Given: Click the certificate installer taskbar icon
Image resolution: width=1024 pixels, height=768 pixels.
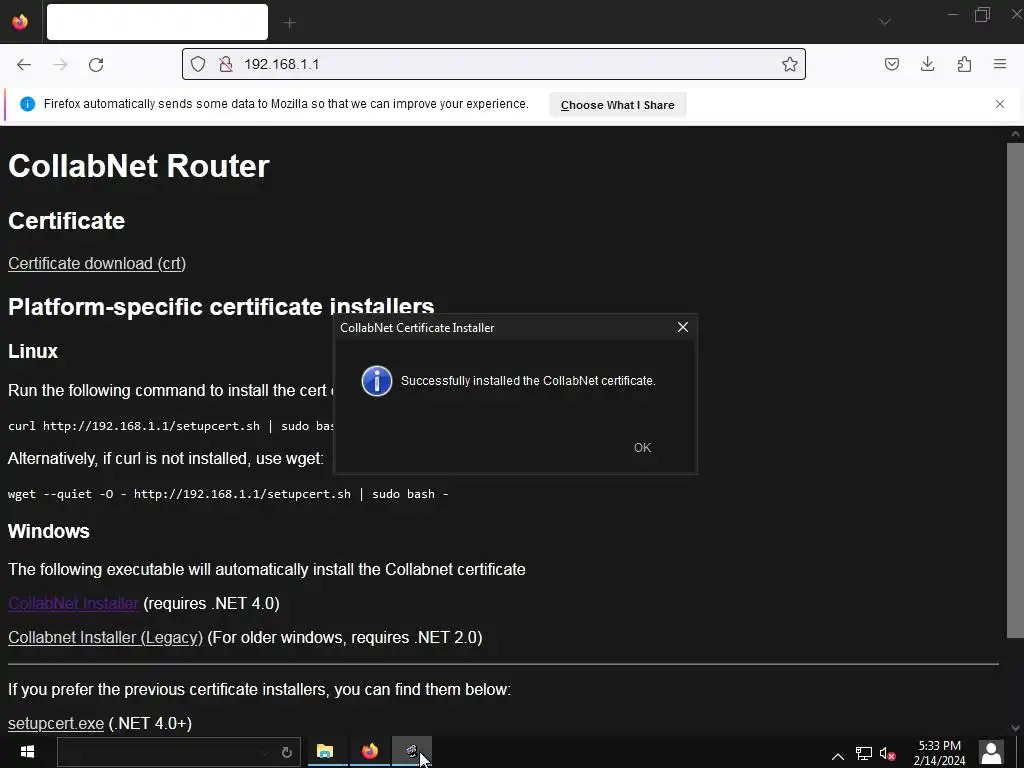Looking at the screenshot, I should [x=411, y=752].
